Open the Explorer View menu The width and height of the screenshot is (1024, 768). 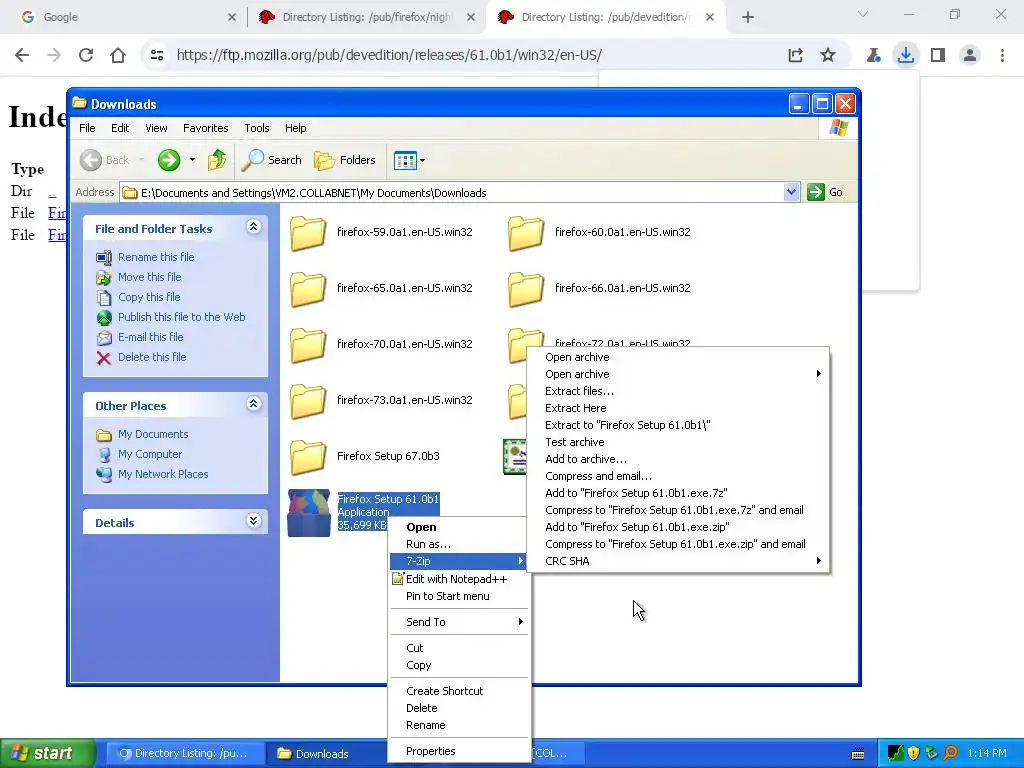(156, 128)
